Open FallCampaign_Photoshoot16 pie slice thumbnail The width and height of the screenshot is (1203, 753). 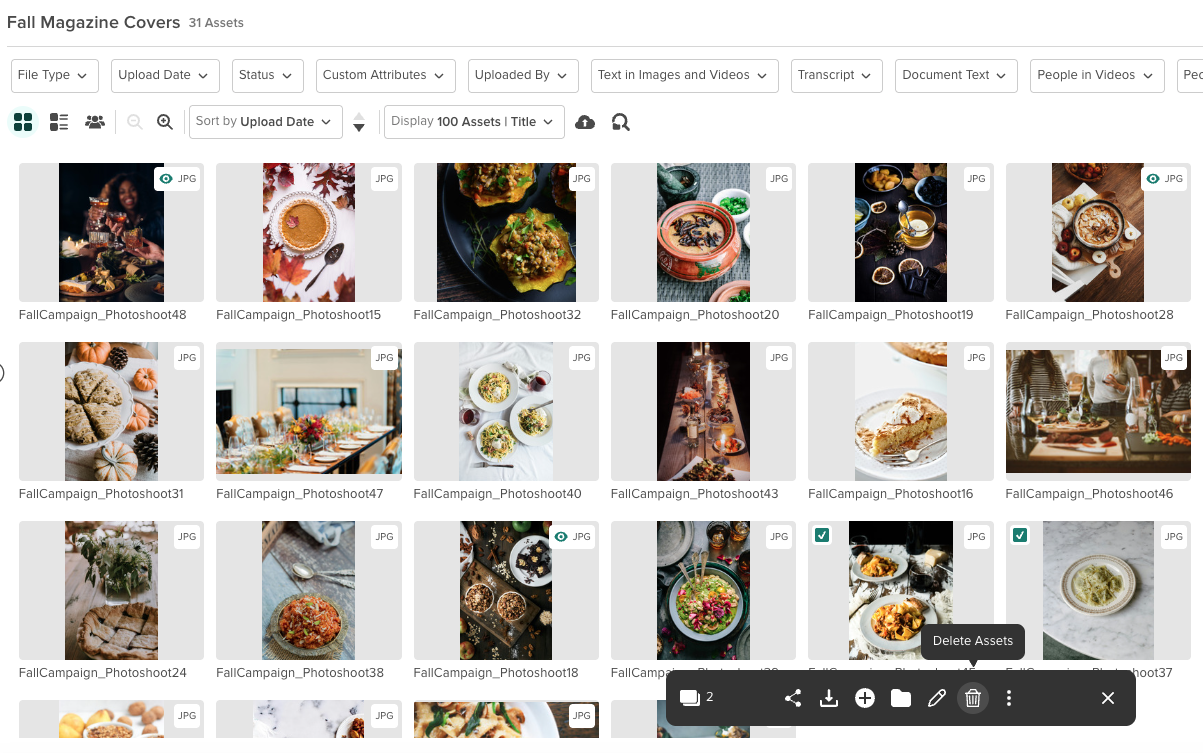click(901, 412)
